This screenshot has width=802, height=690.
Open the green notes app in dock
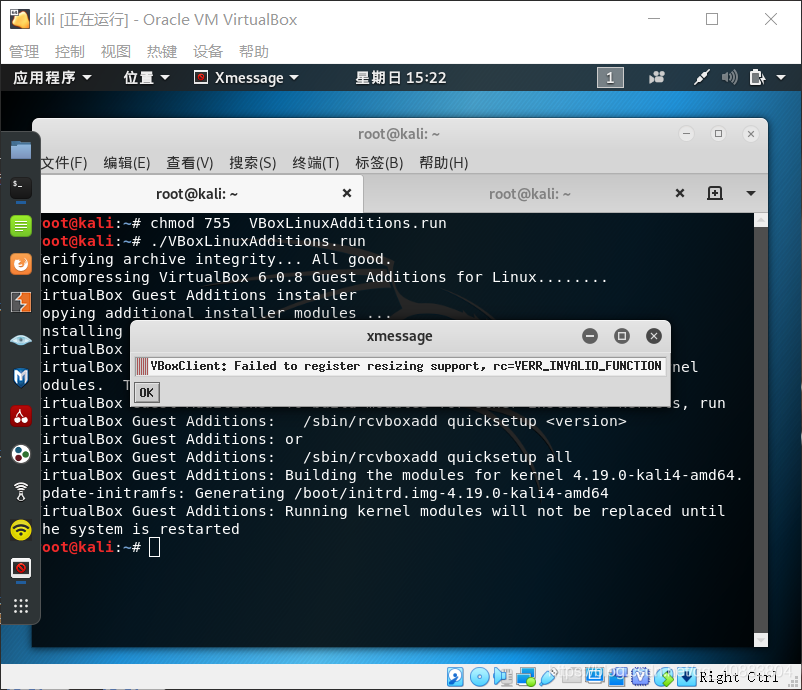click(21, 226)
